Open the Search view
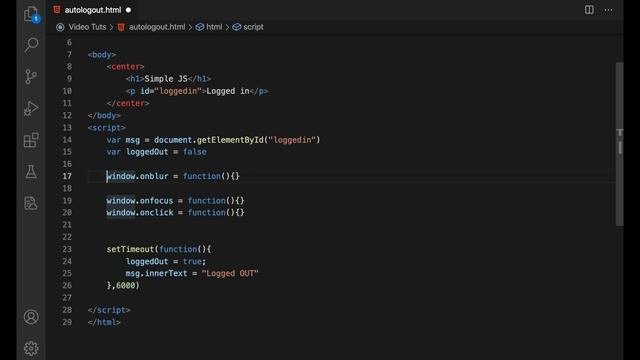640x360 pixels. click(x=31, y=44)
